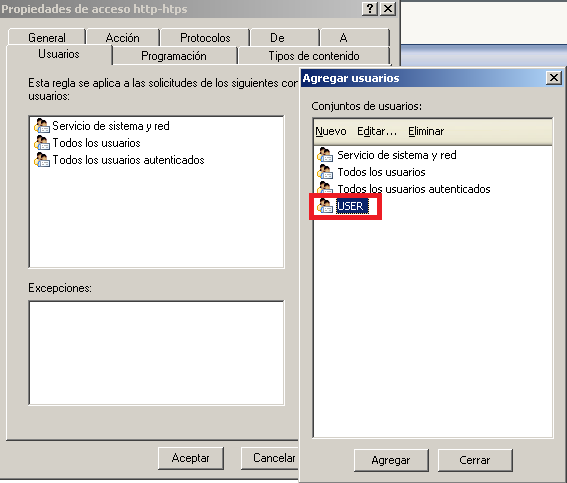567x483 pixels.
Task: Select 'Servicio de sistema y red' in Agregar usuarios
Action: pyautogui.click(x=397, y=155)
